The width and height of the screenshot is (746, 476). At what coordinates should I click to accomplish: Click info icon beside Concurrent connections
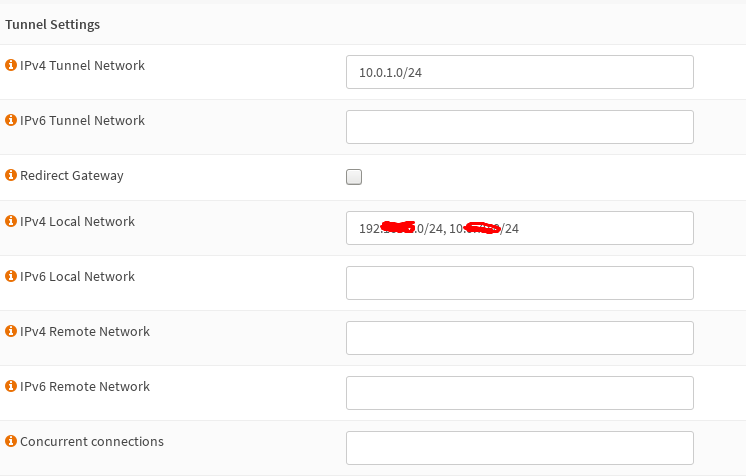click(x=11, y=442)
